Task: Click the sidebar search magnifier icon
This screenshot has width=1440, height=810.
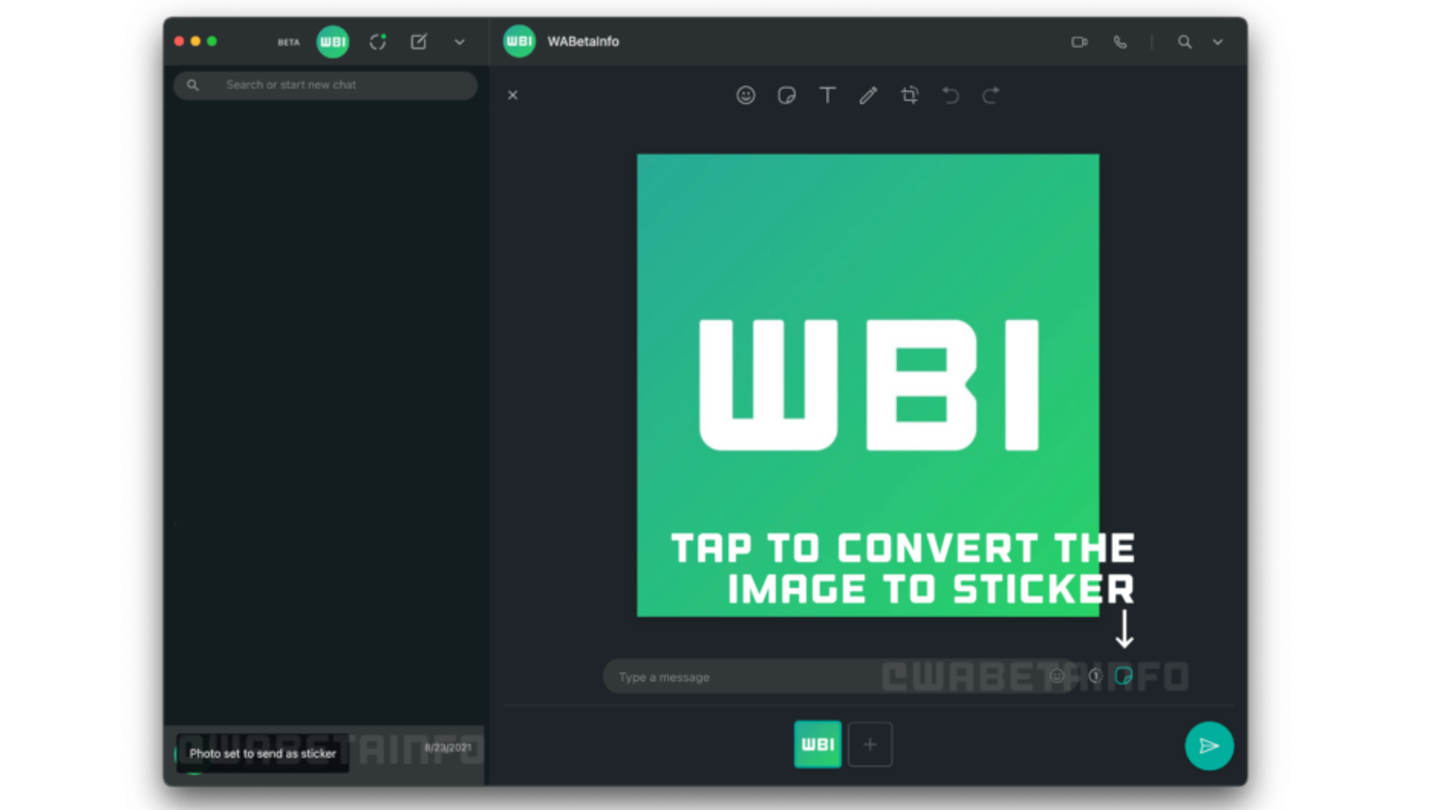Action: 193,85
